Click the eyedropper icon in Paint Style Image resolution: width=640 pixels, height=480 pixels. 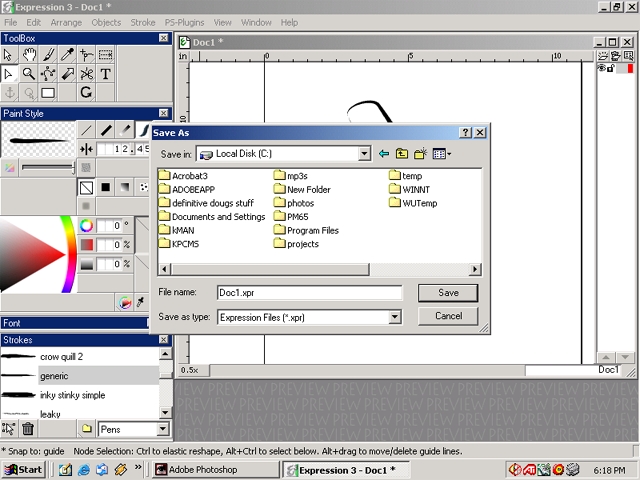tap(140, 302)
